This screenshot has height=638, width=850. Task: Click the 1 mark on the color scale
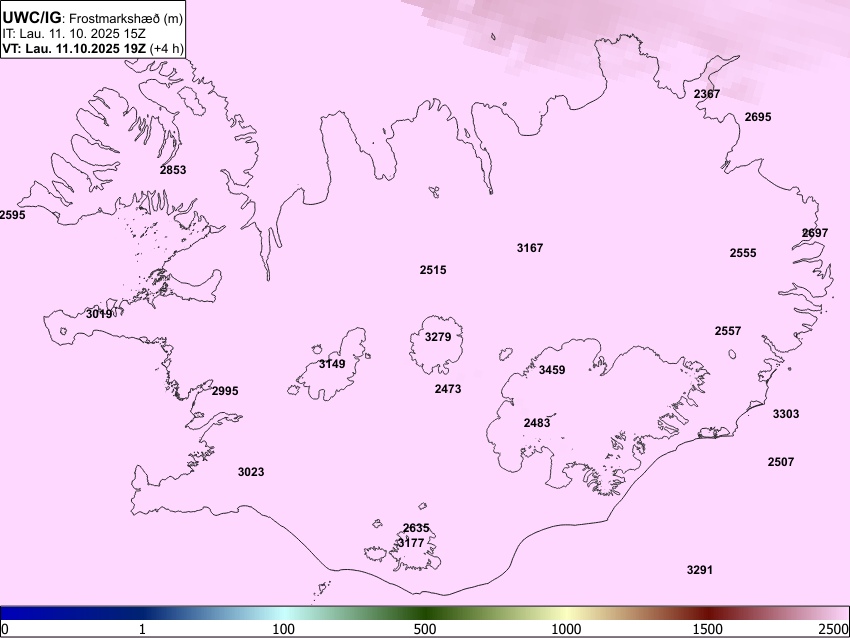click(142, 629)
